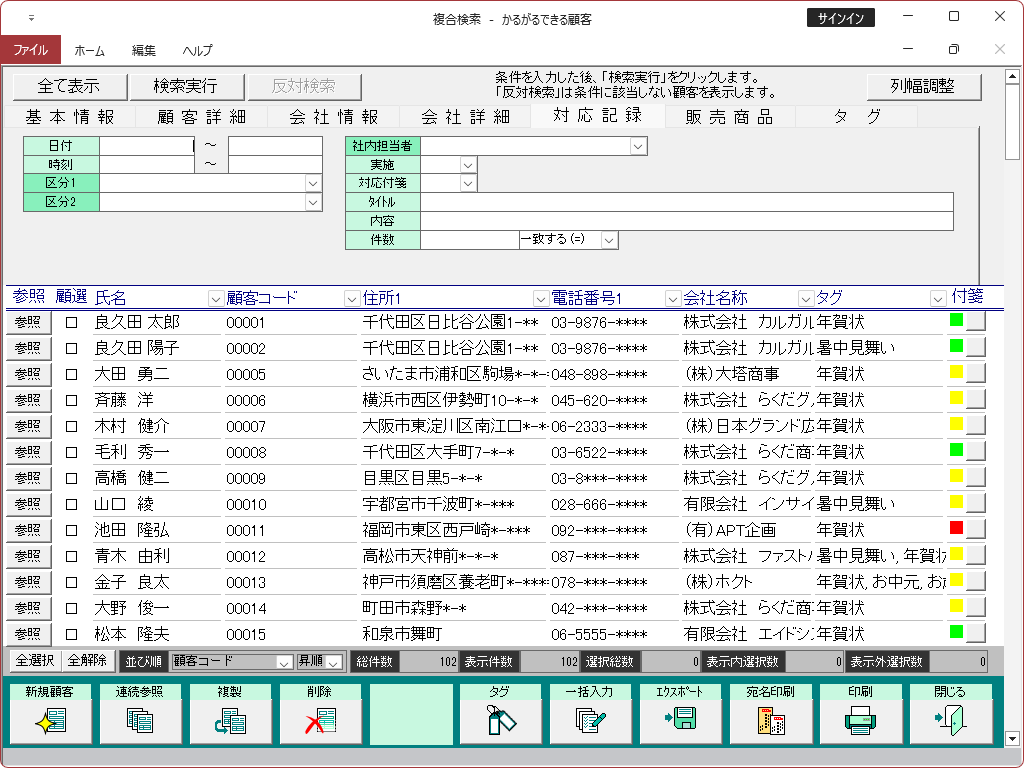The height and width of the screenshot is (768, 1024).
Task: Select checkbox for 池田 隆弘 row
Action: (71, 530)
